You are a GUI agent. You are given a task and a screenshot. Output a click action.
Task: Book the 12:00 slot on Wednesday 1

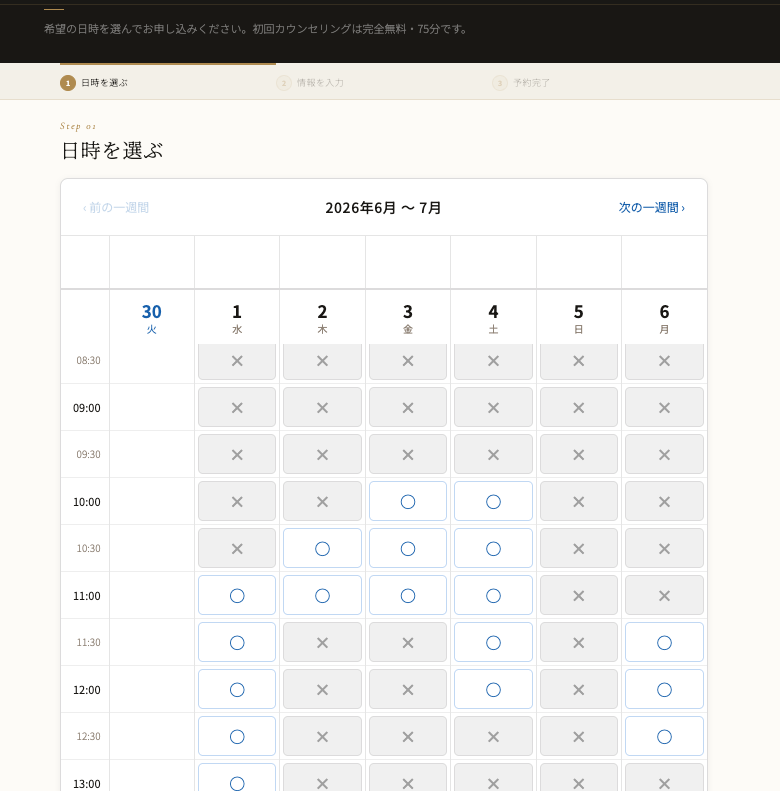point(237,689)
